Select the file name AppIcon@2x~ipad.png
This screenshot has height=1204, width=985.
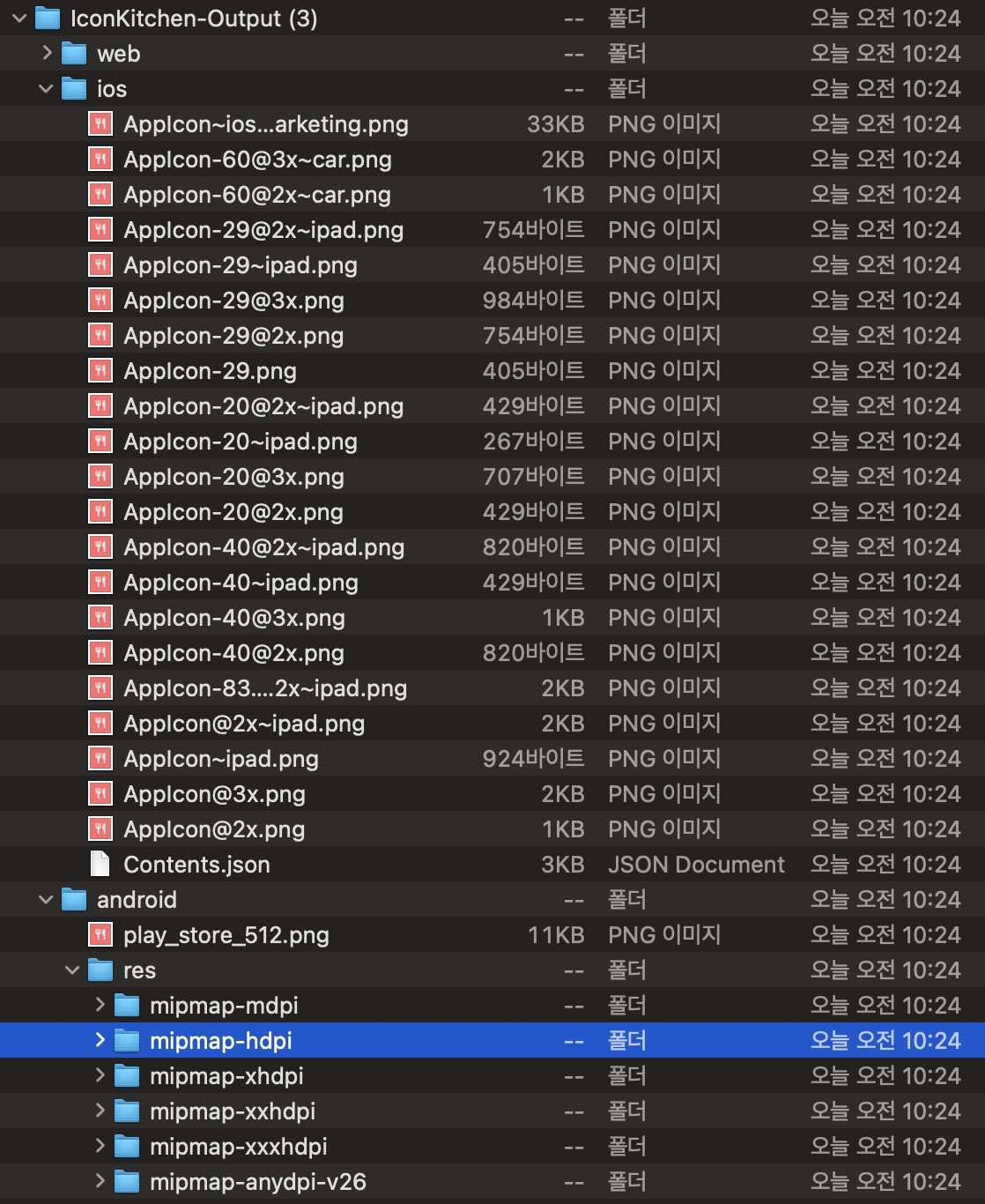pyautogui.click(x=244, y=724)
